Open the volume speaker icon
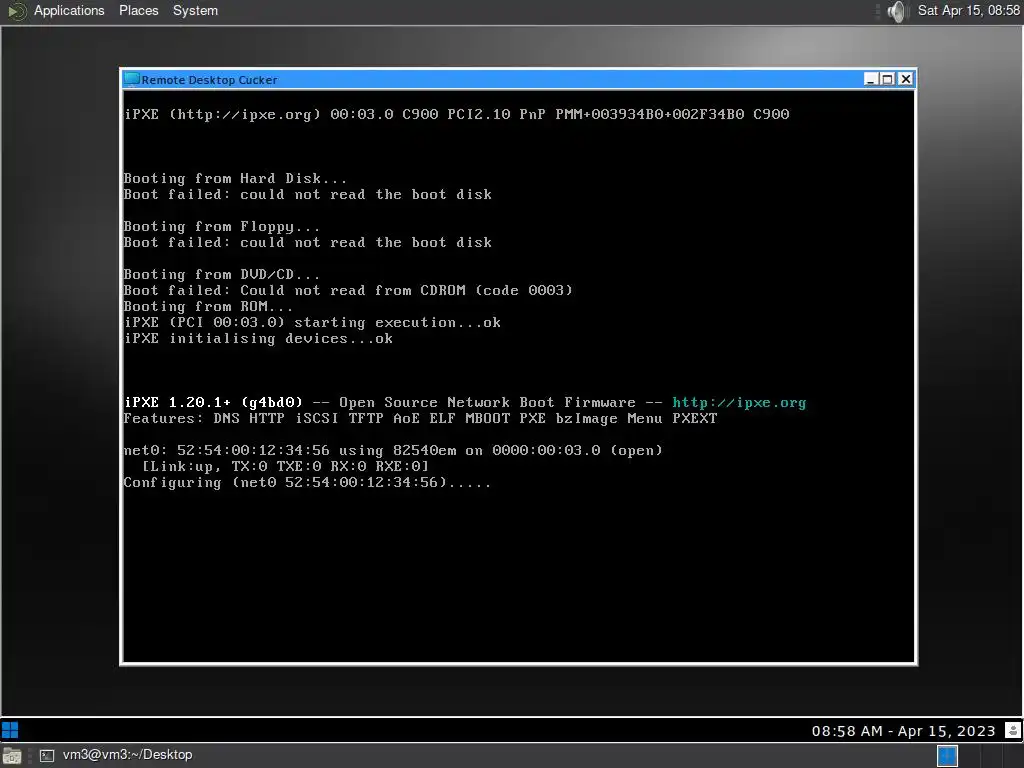This screenshot has height=768, width=1024. (x=898, y=11)
